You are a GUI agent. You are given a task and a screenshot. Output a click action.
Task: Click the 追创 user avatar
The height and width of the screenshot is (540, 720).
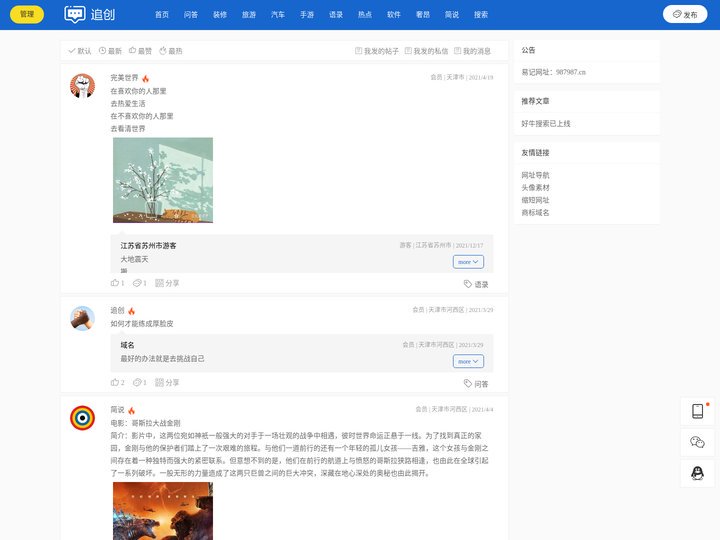click(83, 318)
